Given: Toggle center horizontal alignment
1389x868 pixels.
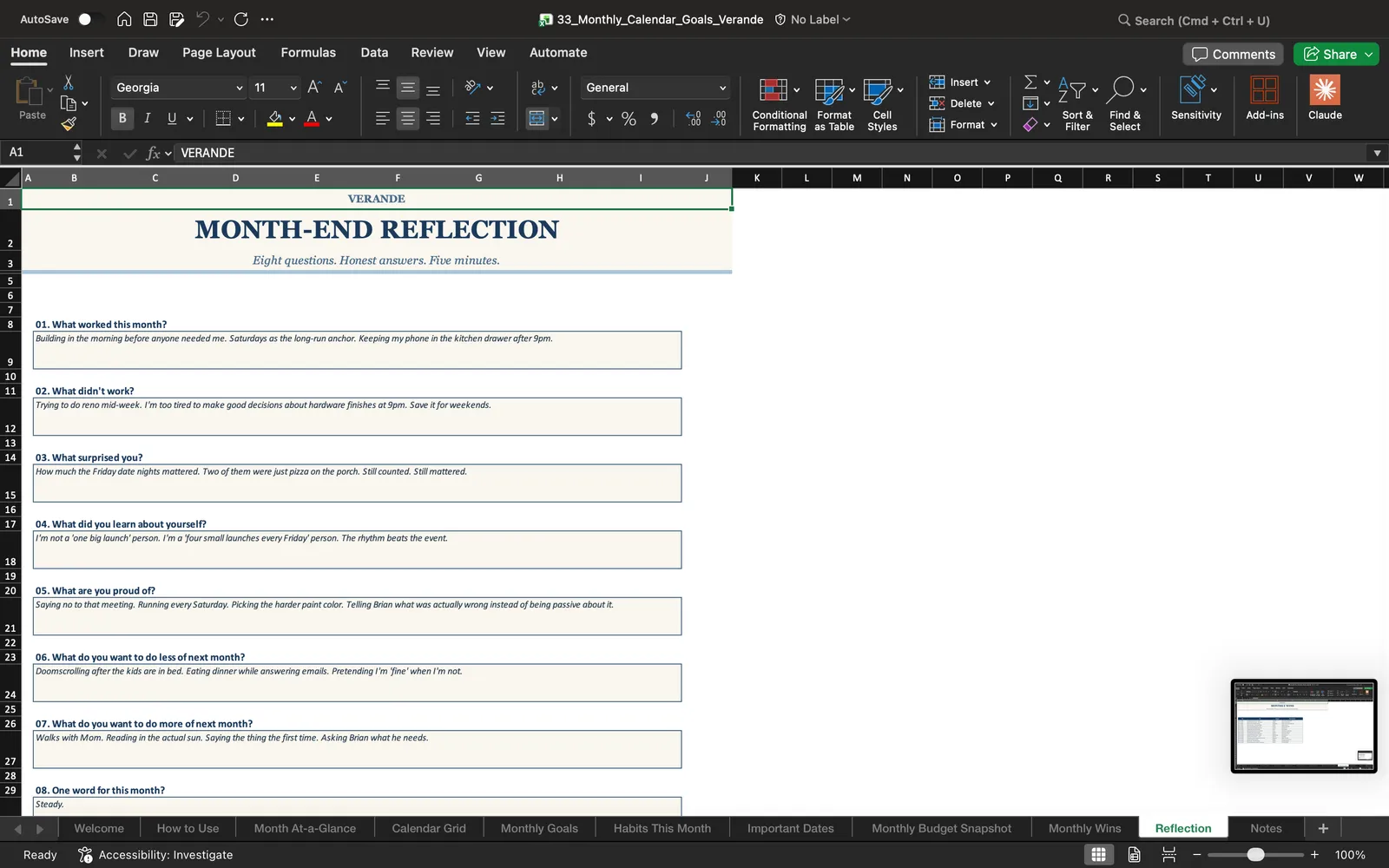Looking at the screenshot, I should click(407, 118).
